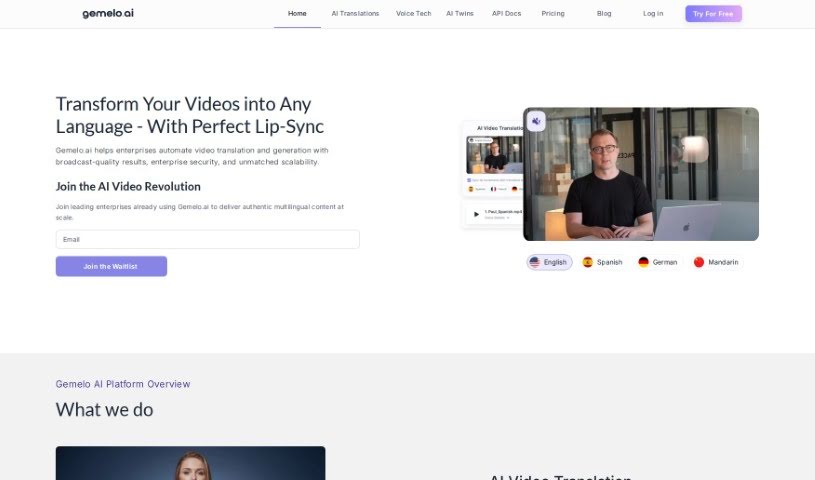815x480 pixels.
Task: Go to AI Translations page
Action: tap(356, 14)
